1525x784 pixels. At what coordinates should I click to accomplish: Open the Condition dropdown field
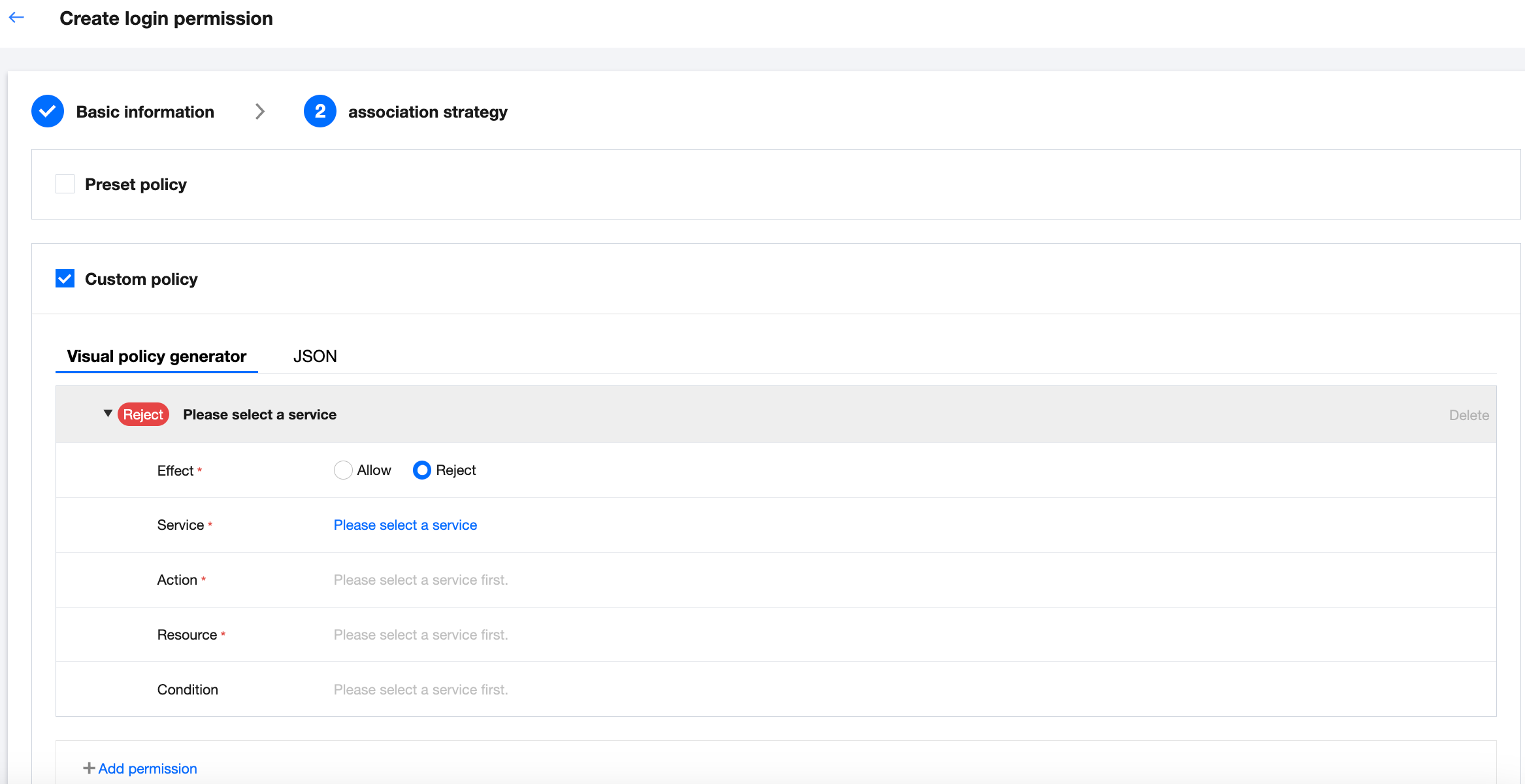pyautogui.click(x=420, y=689)
